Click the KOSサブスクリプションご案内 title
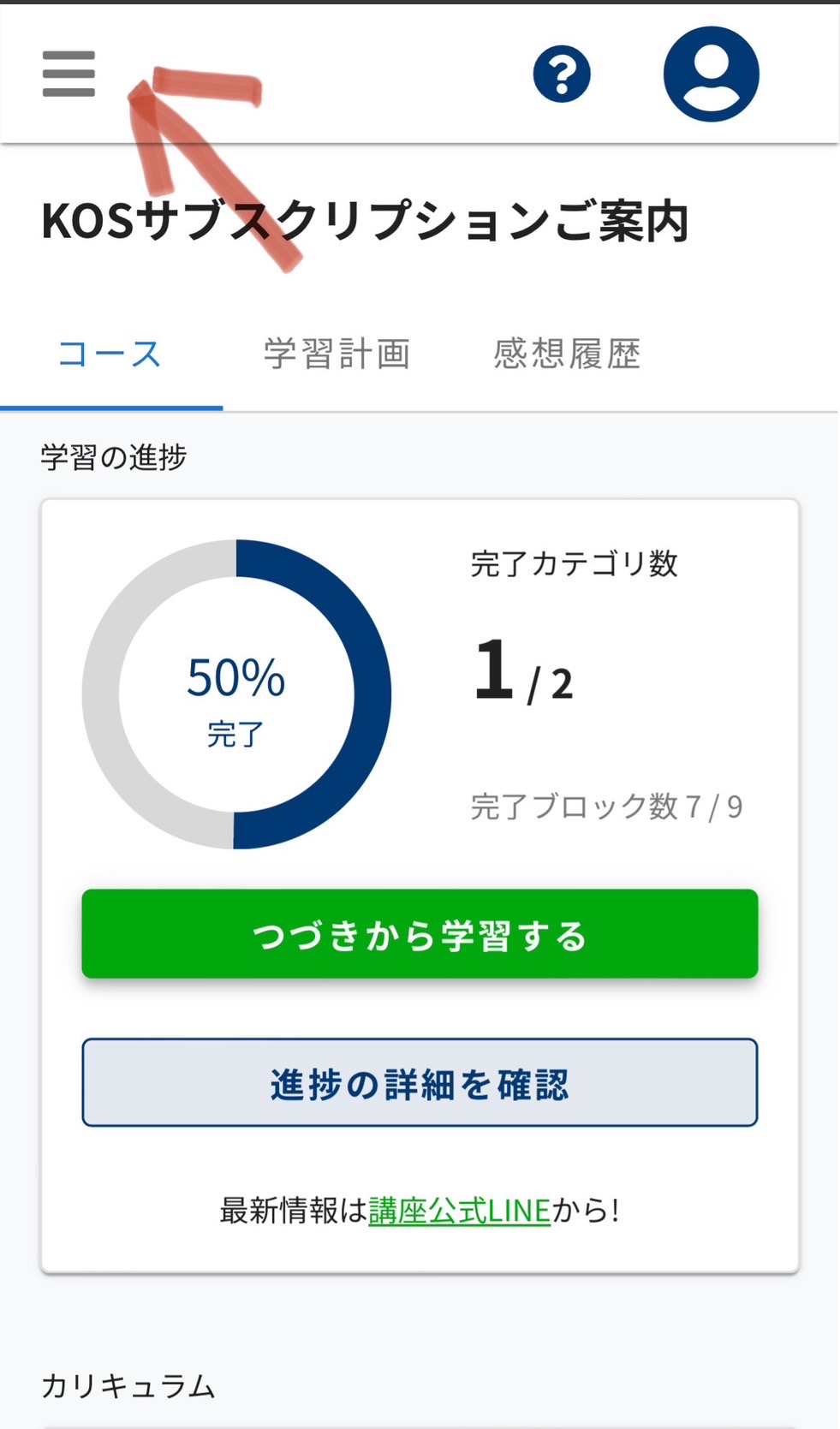Viewport: 840px width, 1429px height. 365,222
